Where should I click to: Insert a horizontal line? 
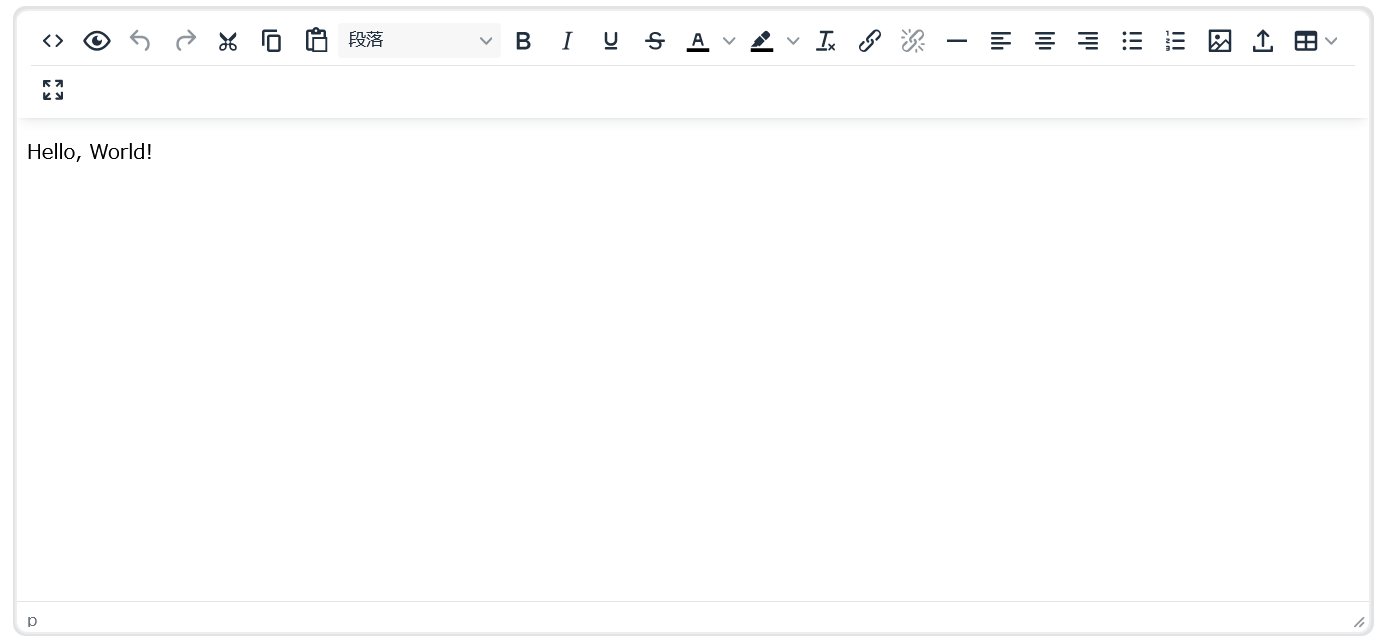tap(957, 41)
